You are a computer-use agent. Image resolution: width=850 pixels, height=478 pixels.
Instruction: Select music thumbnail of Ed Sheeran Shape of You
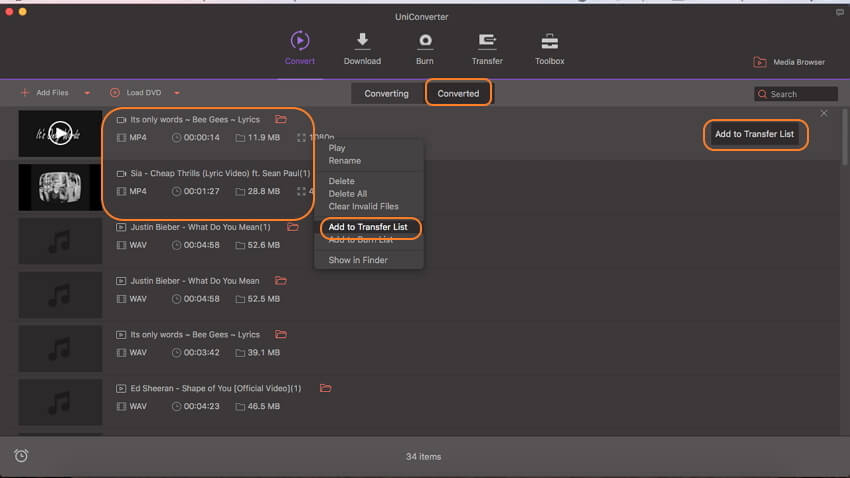tap(60, 402)
